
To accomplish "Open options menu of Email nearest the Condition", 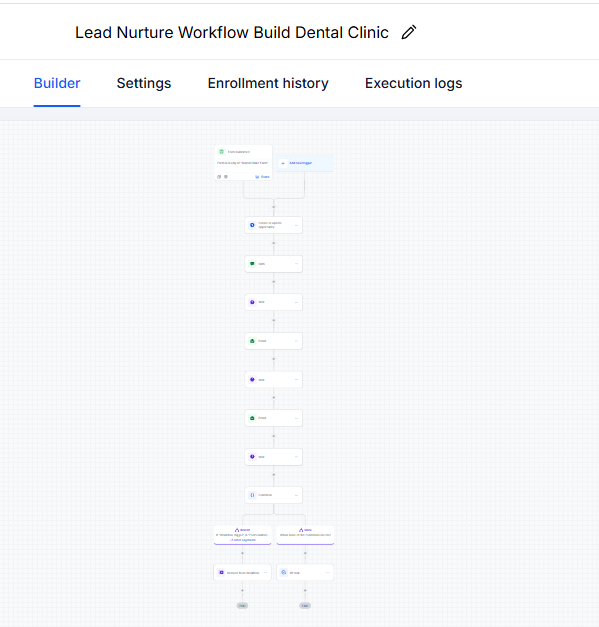I will (x=296, y=418).
